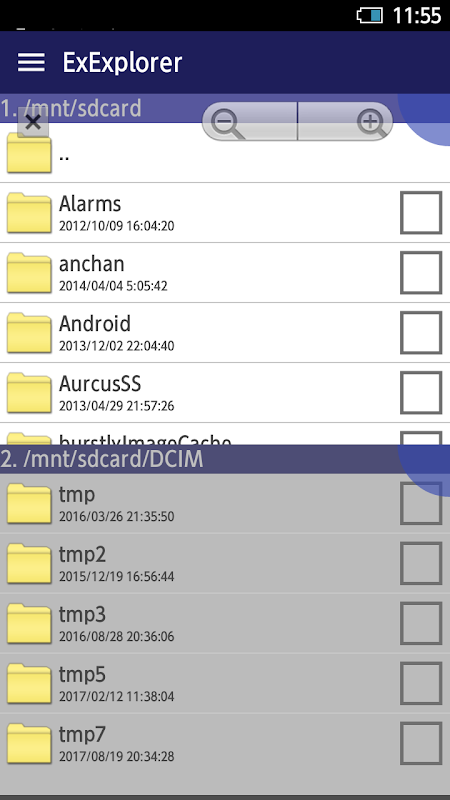Open the tmp folder entry

[225, 504]
